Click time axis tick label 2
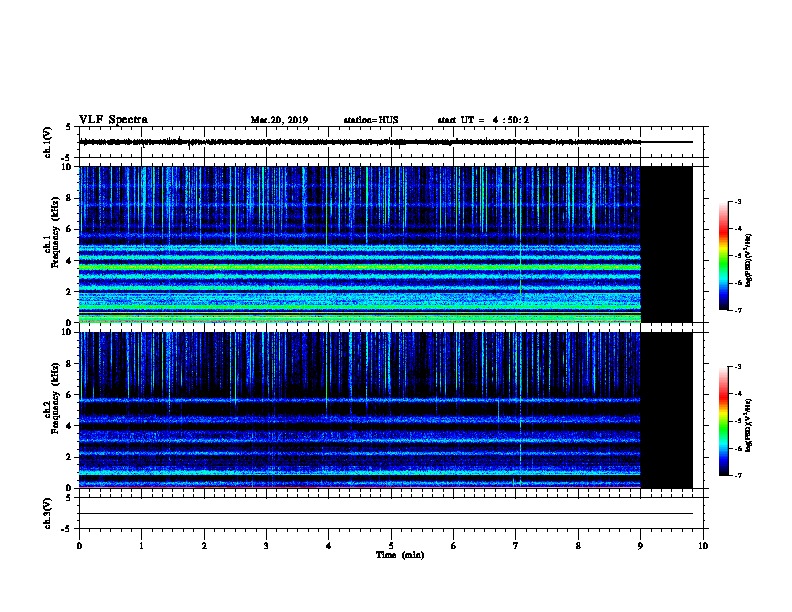Image resolution: width=792 pixels, height=612 pixels. pyautogui.click(x=204, y=546)
